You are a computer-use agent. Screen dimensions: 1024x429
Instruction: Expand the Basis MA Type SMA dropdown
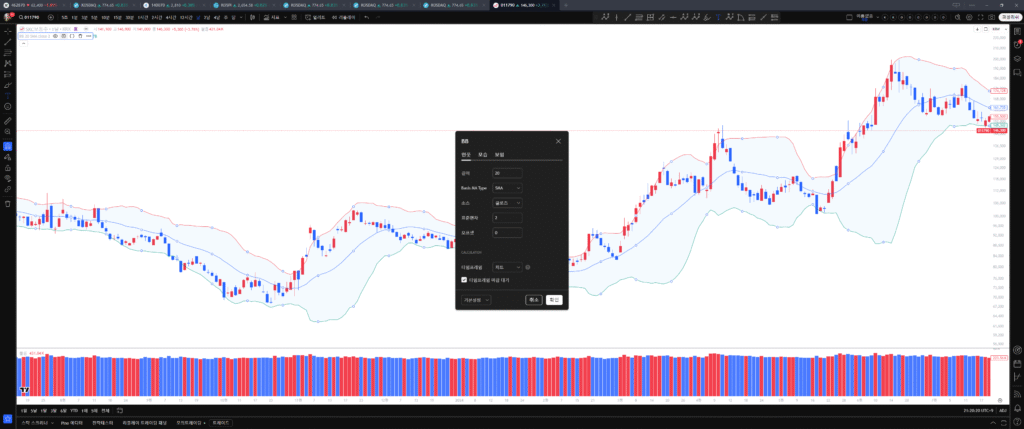click(x=507, y=188)
